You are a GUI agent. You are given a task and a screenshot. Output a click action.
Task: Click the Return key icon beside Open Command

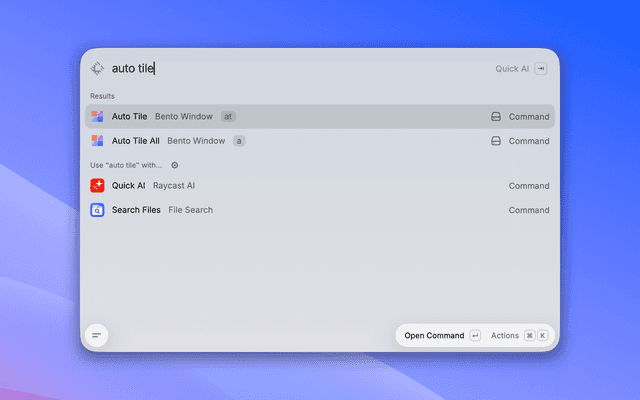tap(475, 336)
